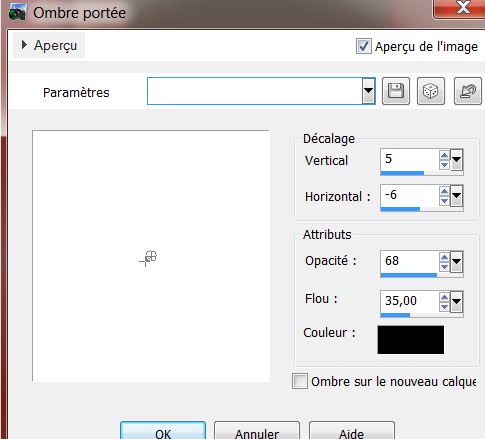Image resolution: width=485 pixels, height=439 pixels.
Task: Open the Flou value dropdown slider
Action: [x=456, y=302]
